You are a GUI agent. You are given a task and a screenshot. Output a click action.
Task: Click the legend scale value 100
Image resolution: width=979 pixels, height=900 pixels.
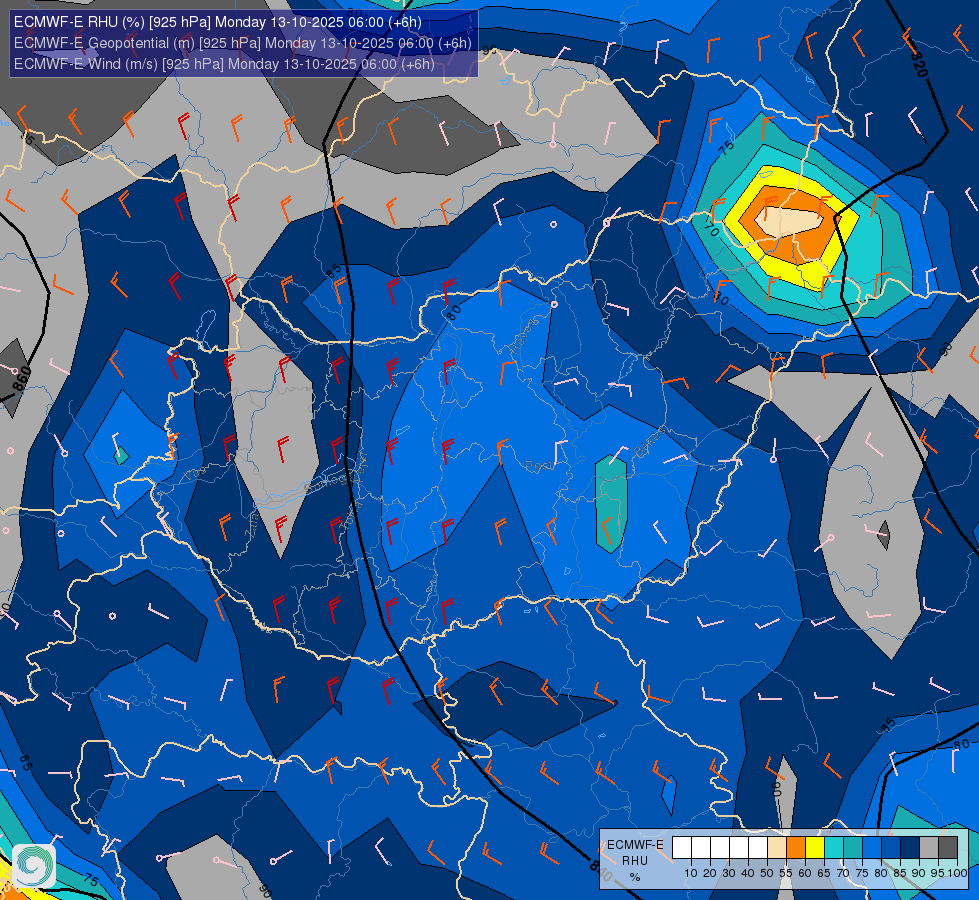(957, 873)
